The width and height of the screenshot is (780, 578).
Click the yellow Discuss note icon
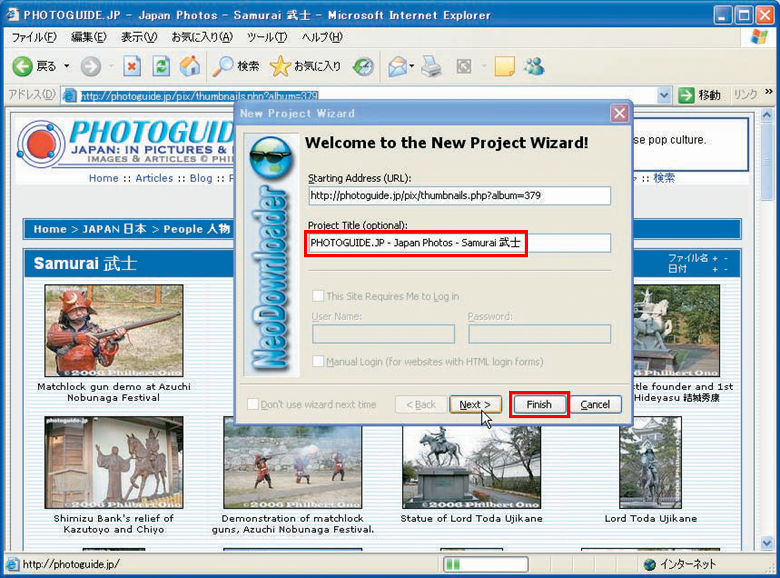tap(504, 66)
